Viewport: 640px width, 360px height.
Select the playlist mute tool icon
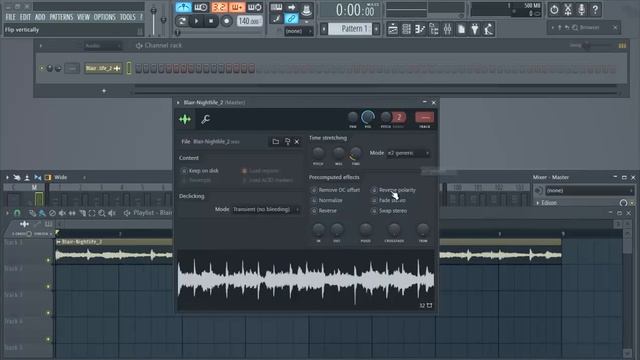tap(62, 213)
